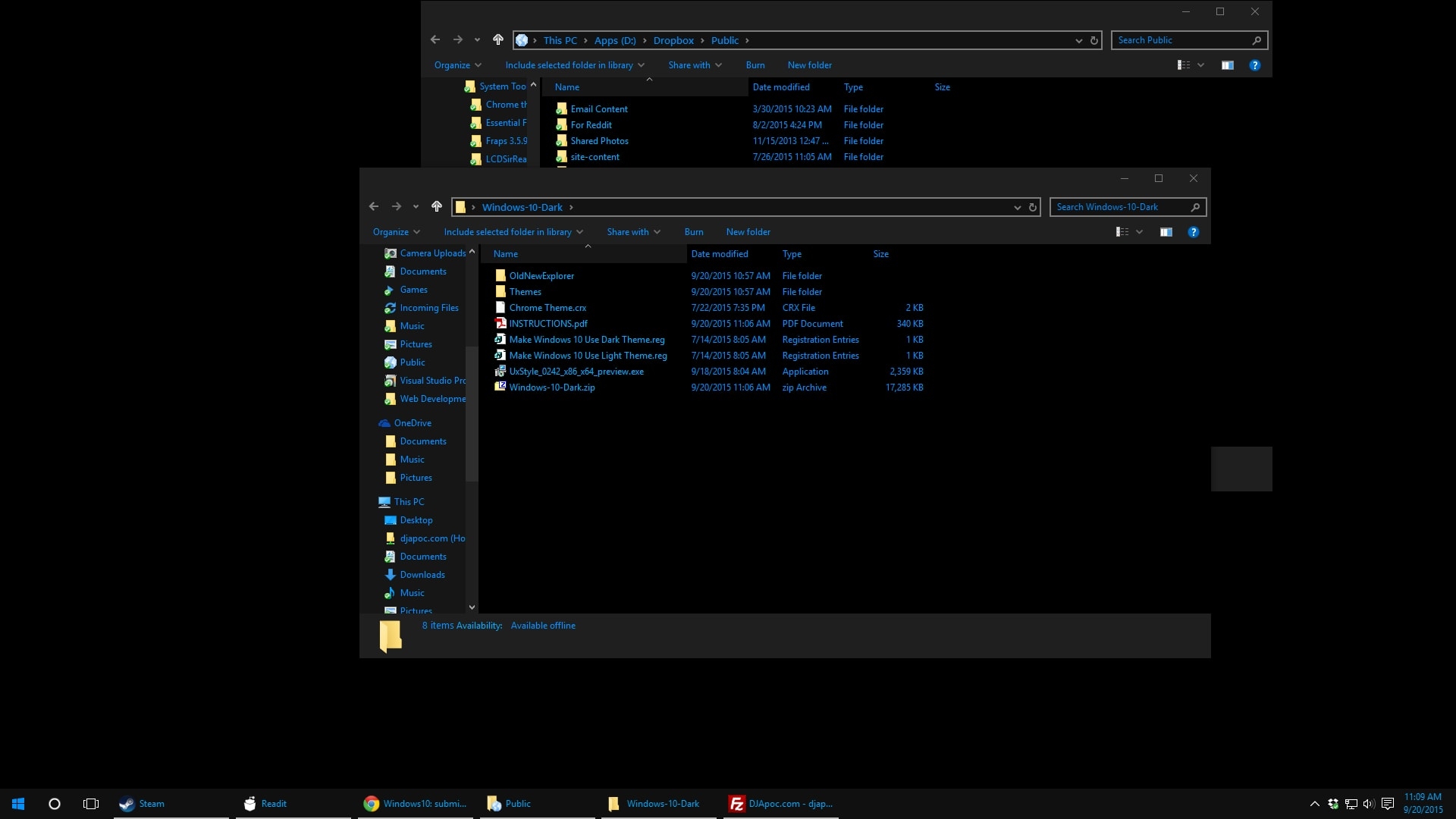Open the Action Center notification icon
This screenshot has height=819, width=1456.
coord(1388,804)
